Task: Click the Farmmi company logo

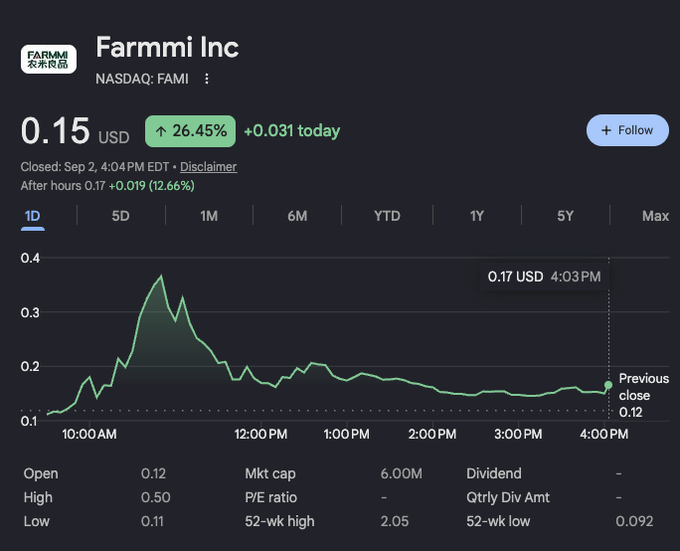Action: coord(49,59)
